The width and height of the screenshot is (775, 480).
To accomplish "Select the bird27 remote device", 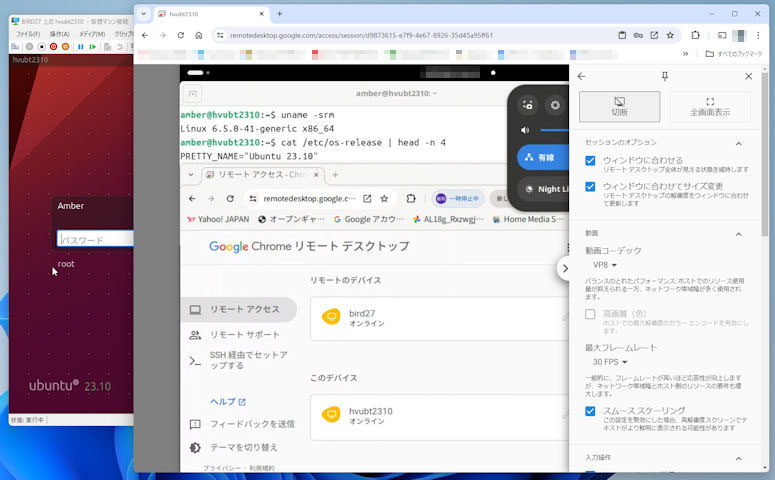I will coord(439,318).
